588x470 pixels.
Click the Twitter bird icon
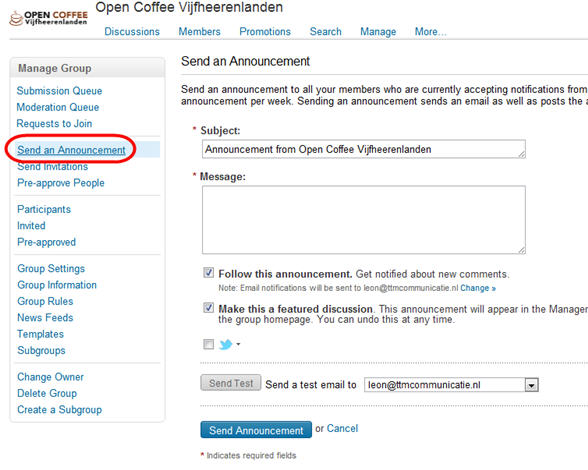pos(226,344)
